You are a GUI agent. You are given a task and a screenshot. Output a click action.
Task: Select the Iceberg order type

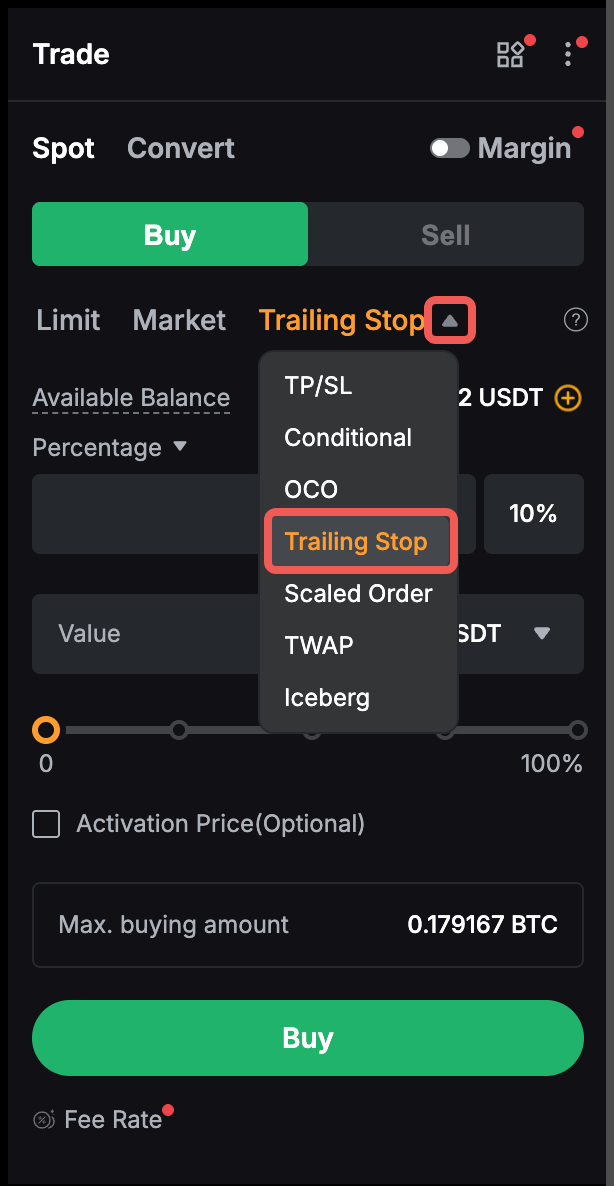click(326, 698)
